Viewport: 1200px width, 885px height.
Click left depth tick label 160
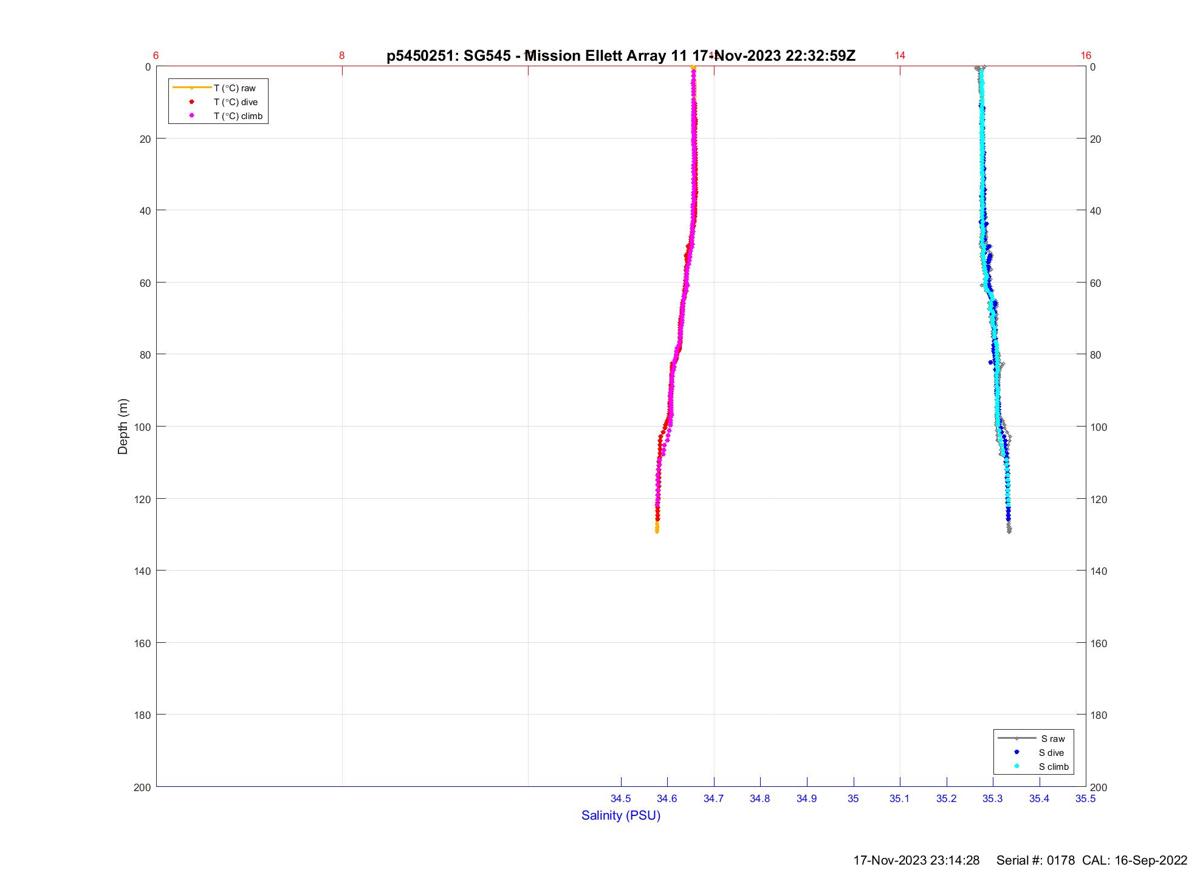141,643
